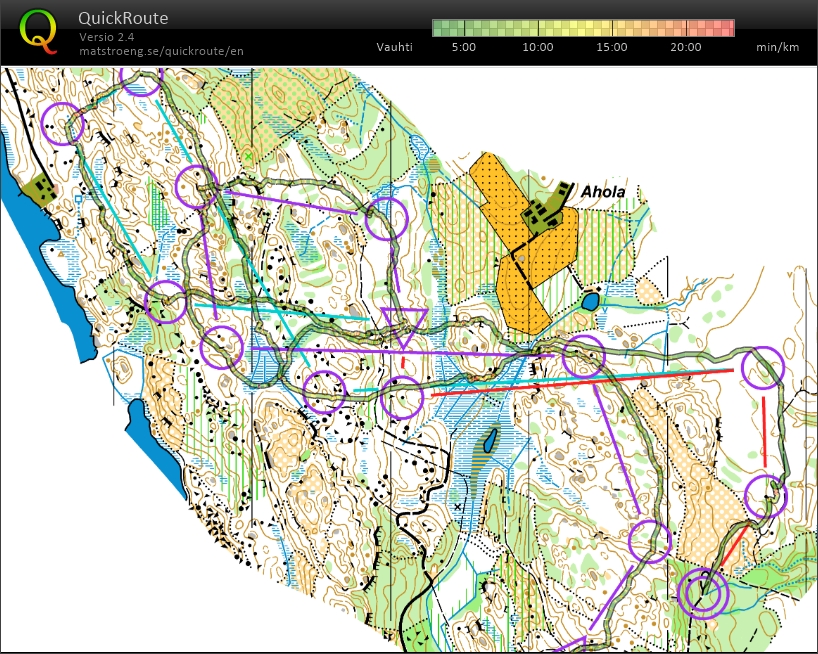
Task: Click the easternmost purple control circle
Action: click(765, 368)
